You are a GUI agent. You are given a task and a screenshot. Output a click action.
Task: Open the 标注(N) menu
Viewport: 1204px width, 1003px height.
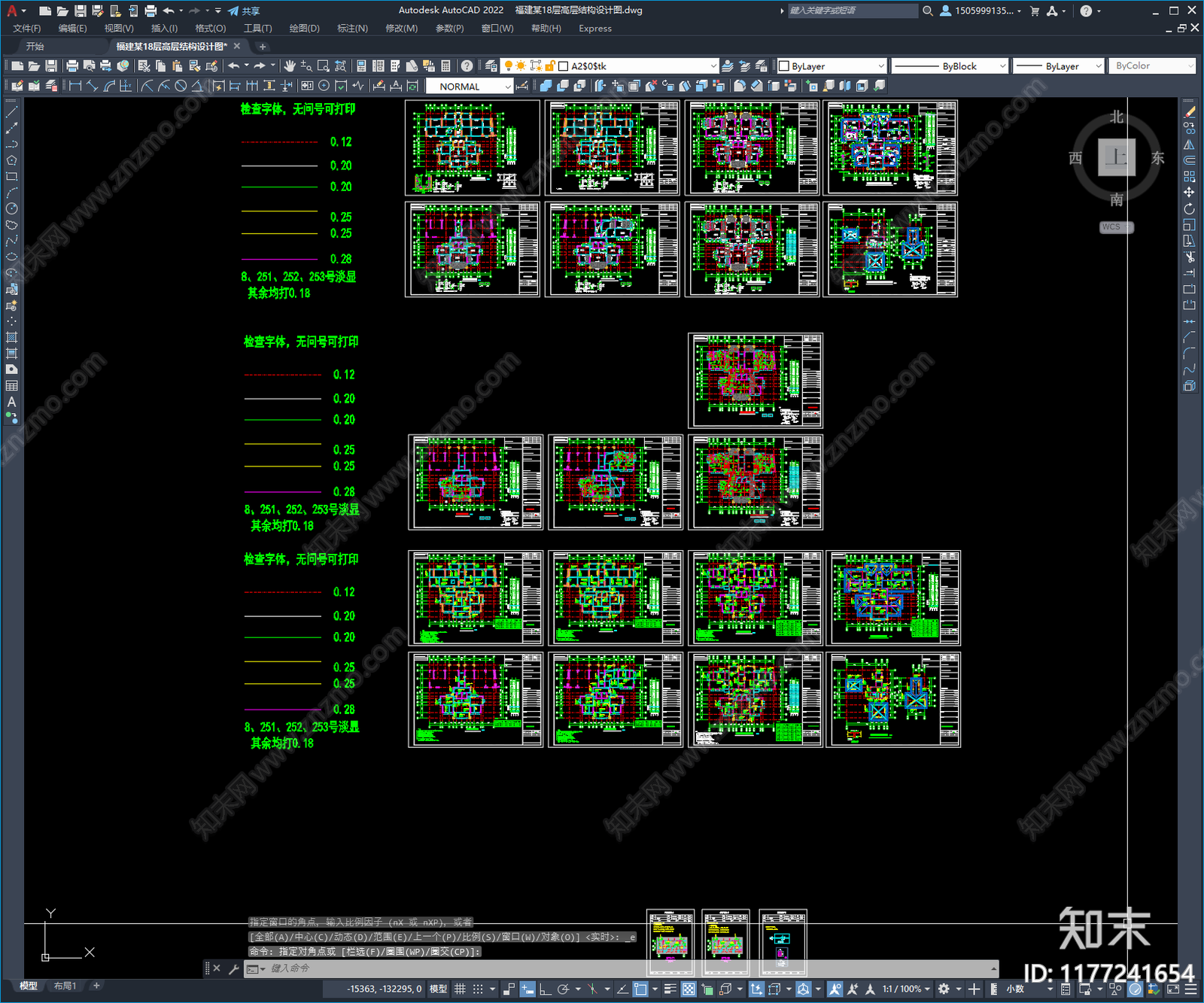pos(352,29)
